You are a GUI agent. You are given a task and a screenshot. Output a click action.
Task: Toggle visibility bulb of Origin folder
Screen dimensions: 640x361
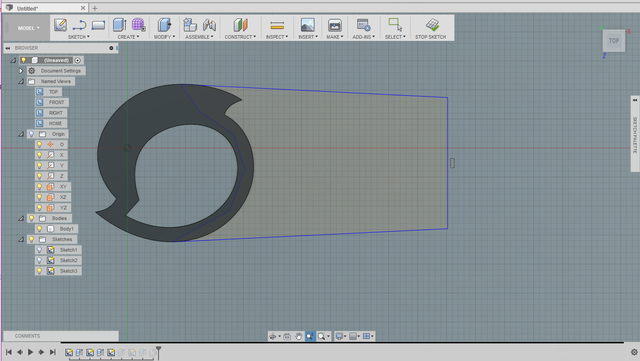31,134
